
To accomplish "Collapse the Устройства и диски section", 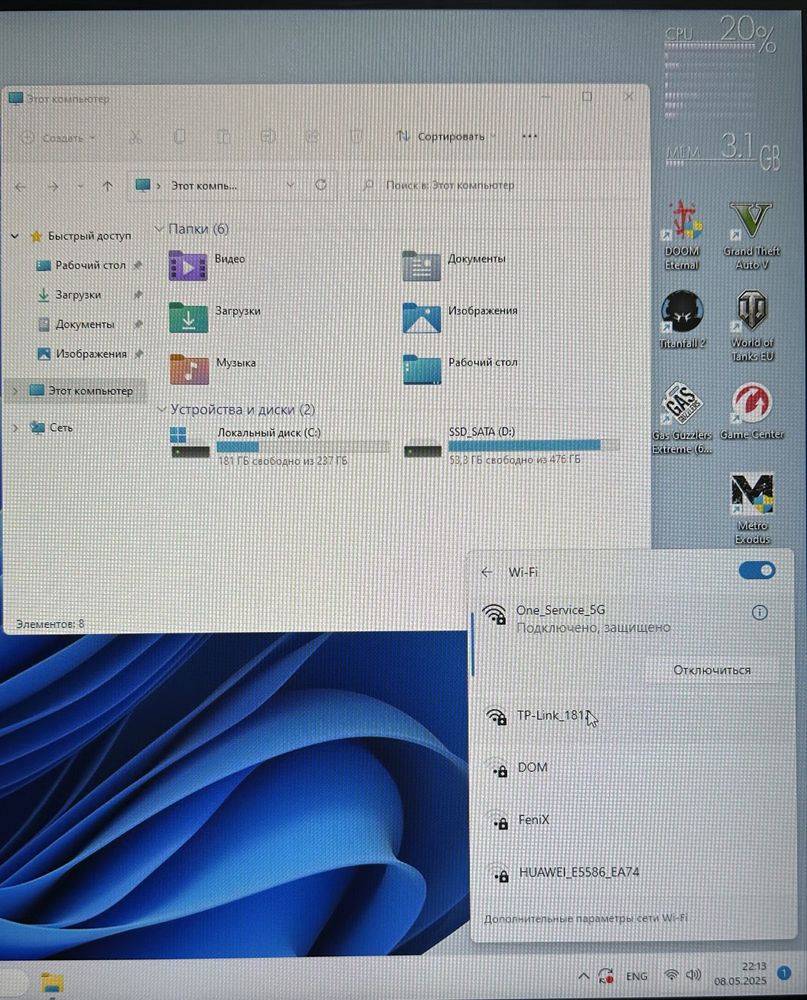I will [161, 409].
